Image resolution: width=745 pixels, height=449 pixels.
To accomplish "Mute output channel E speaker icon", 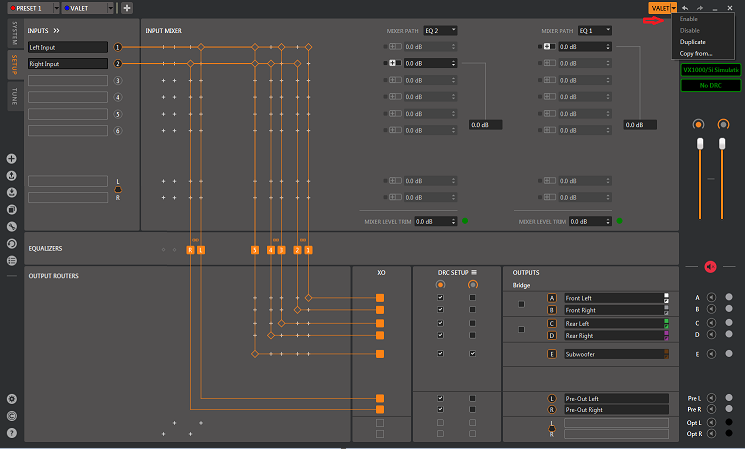I will pyautogui.click(x=711, y=354).
